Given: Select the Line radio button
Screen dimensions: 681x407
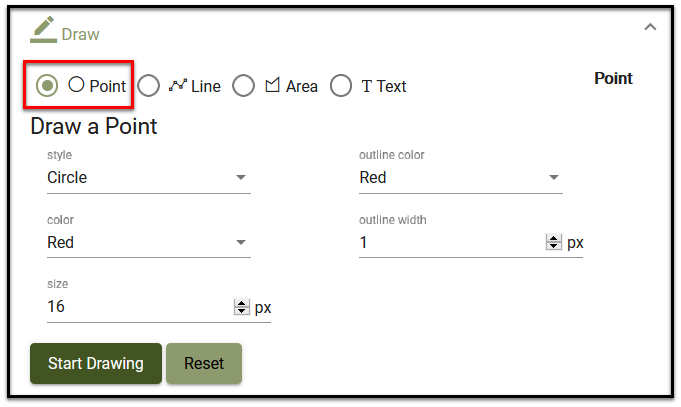Looking at the screenshot, I should click(x=148, y=86).
